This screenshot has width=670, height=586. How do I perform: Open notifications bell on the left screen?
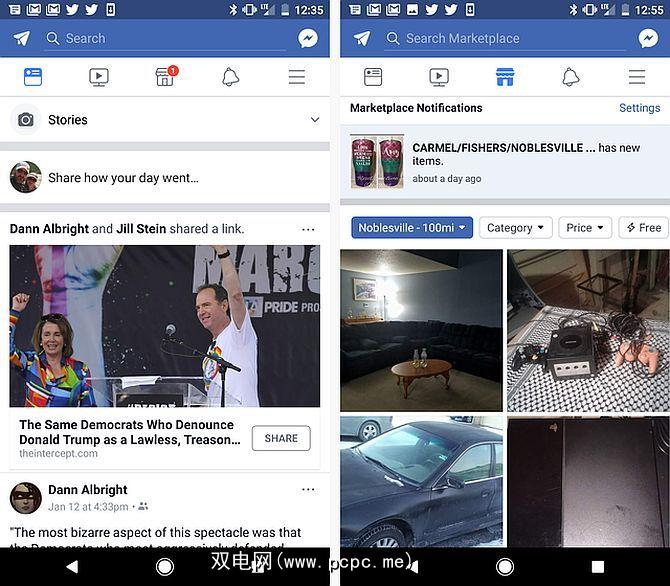230,77
